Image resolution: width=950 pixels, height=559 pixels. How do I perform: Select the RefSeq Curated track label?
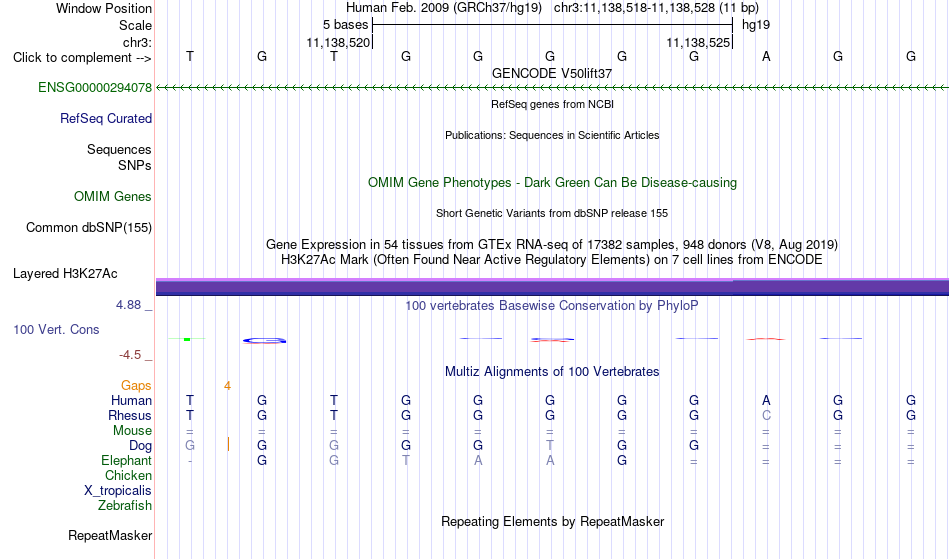pyautogui.click(x=105, y=118)
